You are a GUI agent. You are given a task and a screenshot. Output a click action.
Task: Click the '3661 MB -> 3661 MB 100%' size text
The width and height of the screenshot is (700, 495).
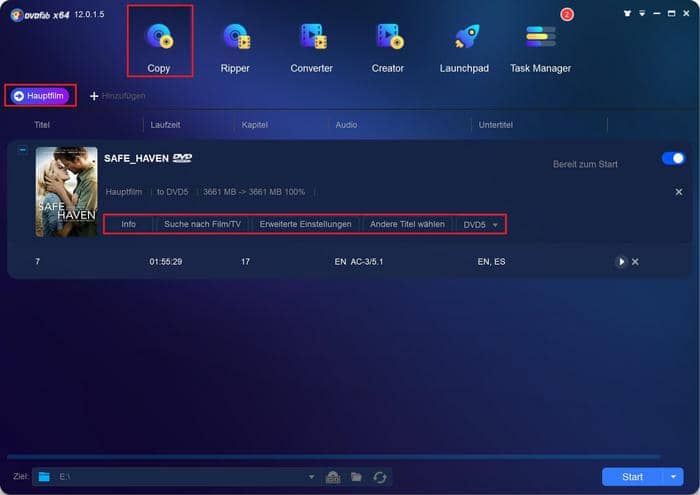click(254, 192)
